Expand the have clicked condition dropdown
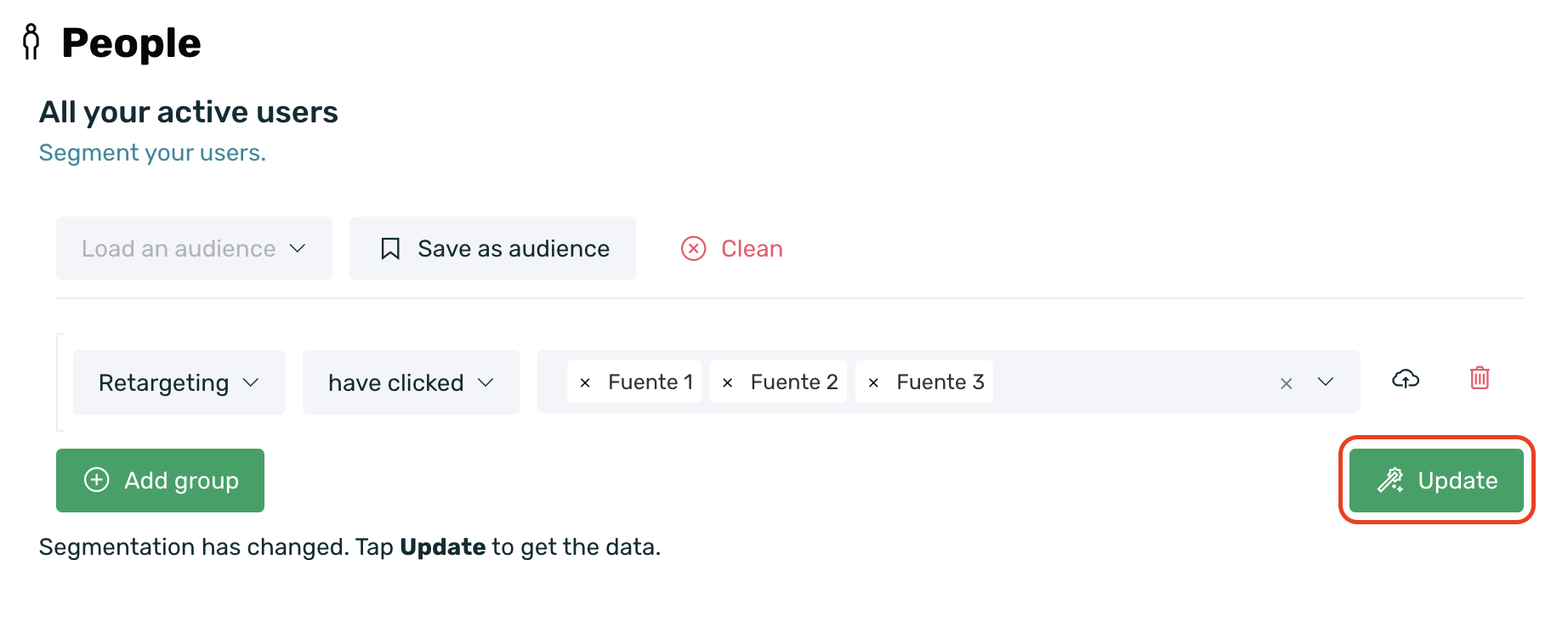 411,382
